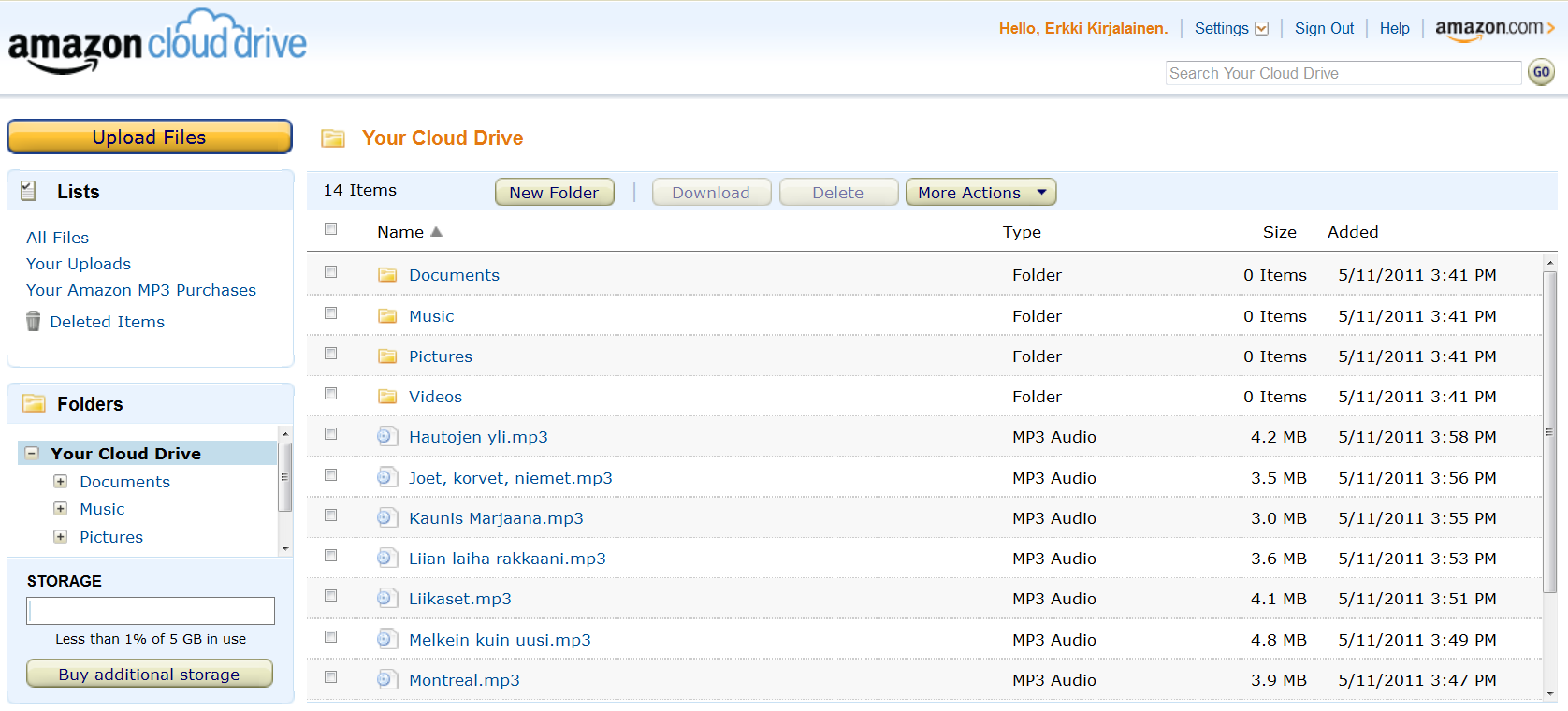The width and height of the screenshot is (1568, 711).
Task: Click the GO search button
Action: click(1541, 72)
